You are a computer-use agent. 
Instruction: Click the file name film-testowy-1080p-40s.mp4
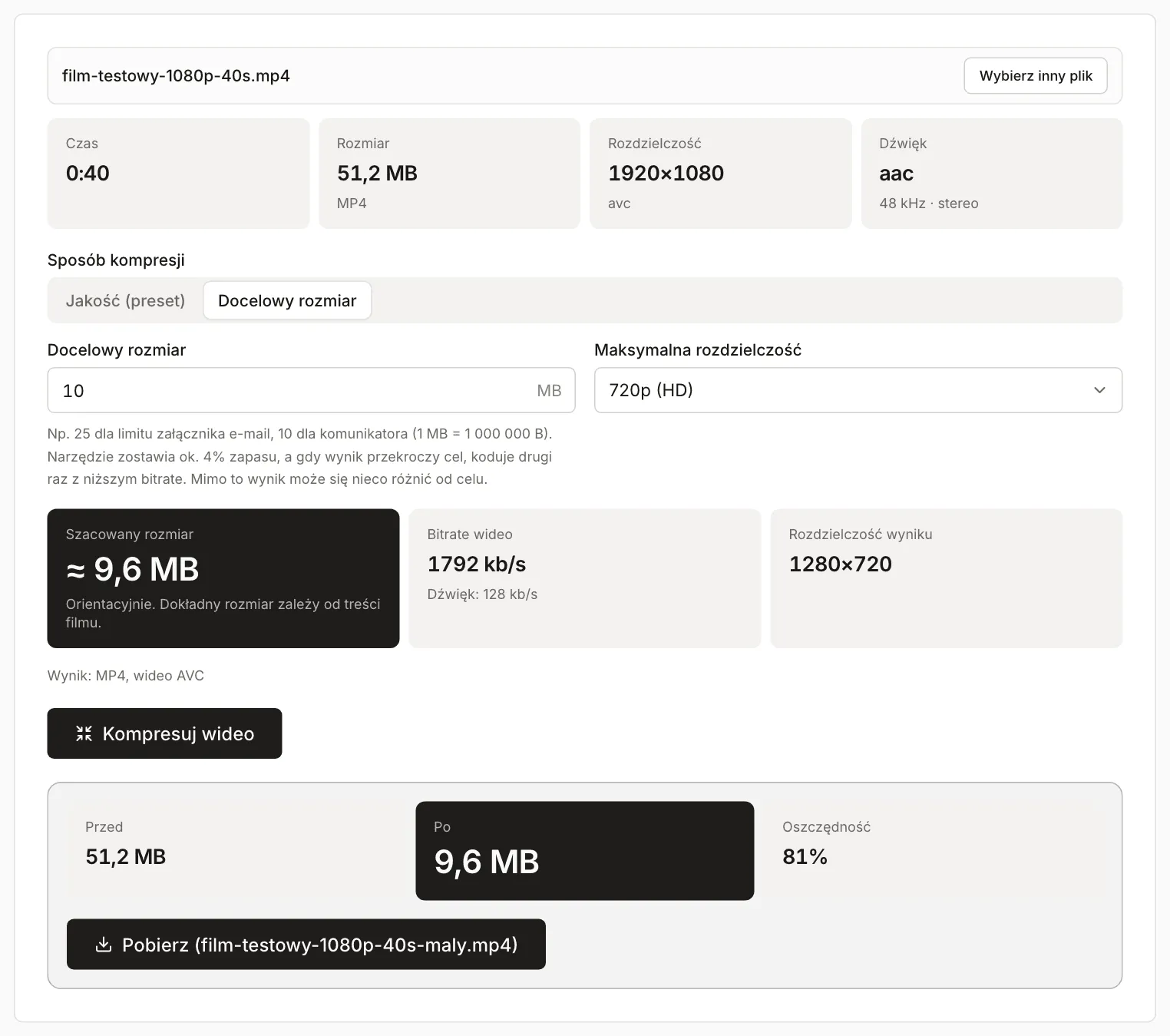tap(176, 75)
